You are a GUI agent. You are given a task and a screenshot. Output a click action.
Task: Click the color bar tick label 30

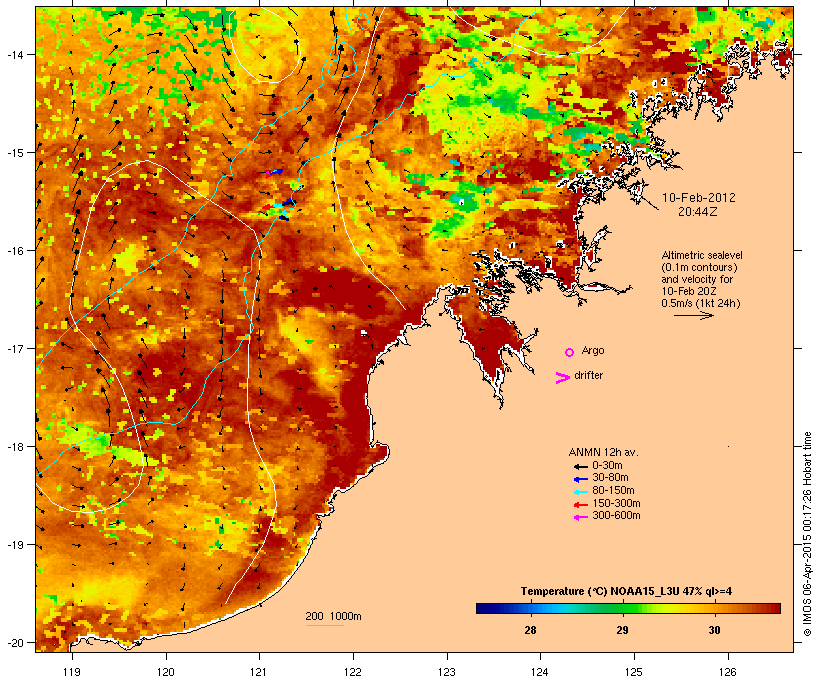714,630
